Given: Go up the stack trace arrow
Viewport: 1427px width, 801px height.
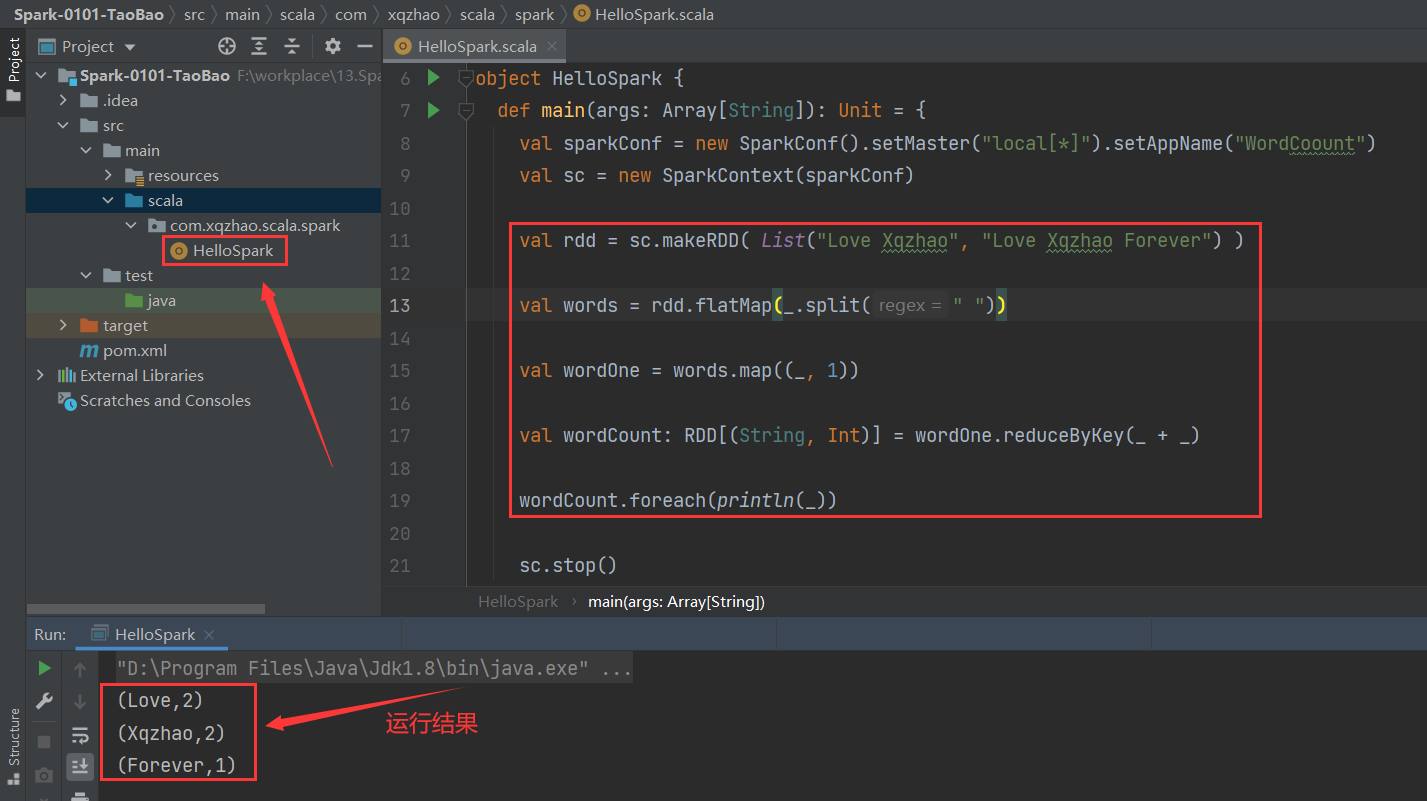Looking at the screenshot, I should coord(80,669).
